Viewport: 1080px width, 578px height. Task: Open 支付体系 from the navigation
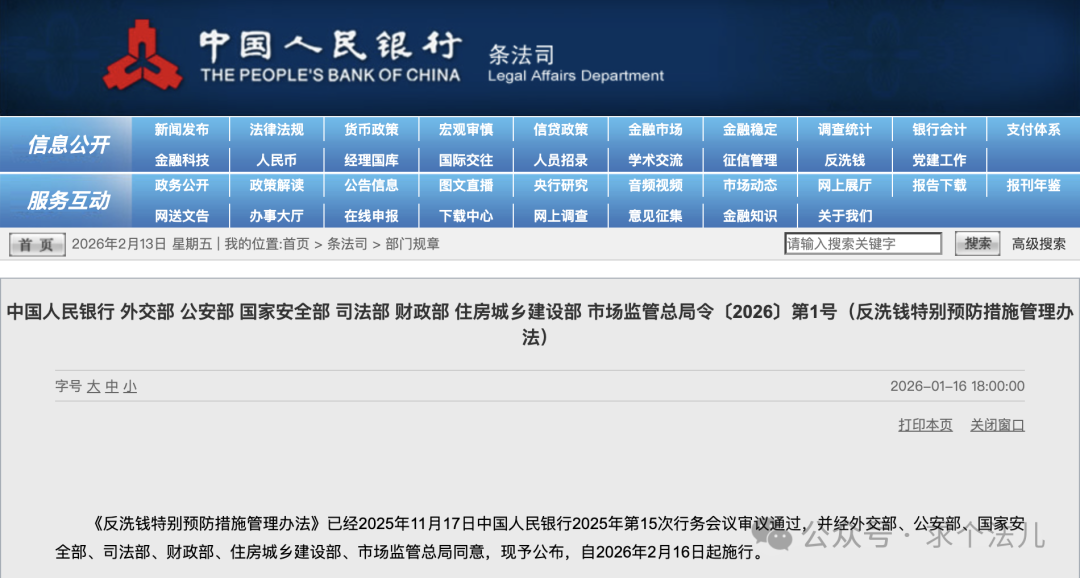1033,130
